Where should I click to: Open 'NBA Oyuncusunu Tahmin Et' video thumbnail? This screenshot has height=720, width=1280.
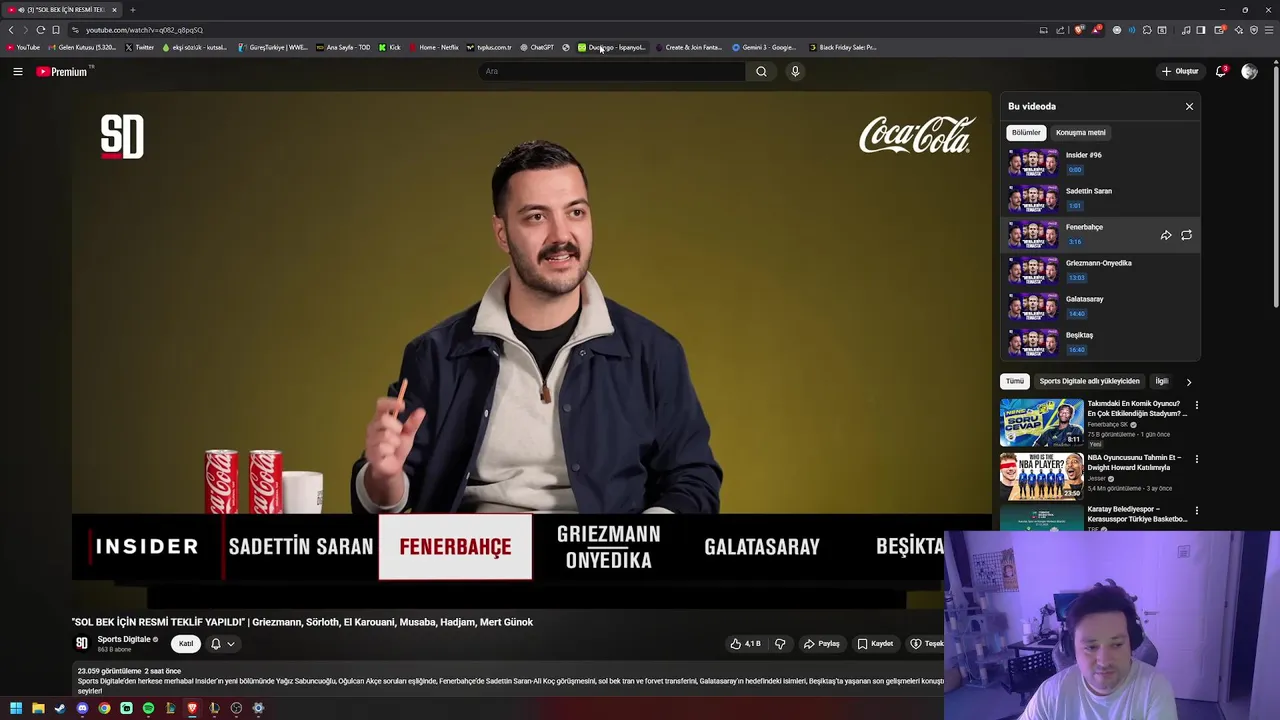click(1041, 476)
